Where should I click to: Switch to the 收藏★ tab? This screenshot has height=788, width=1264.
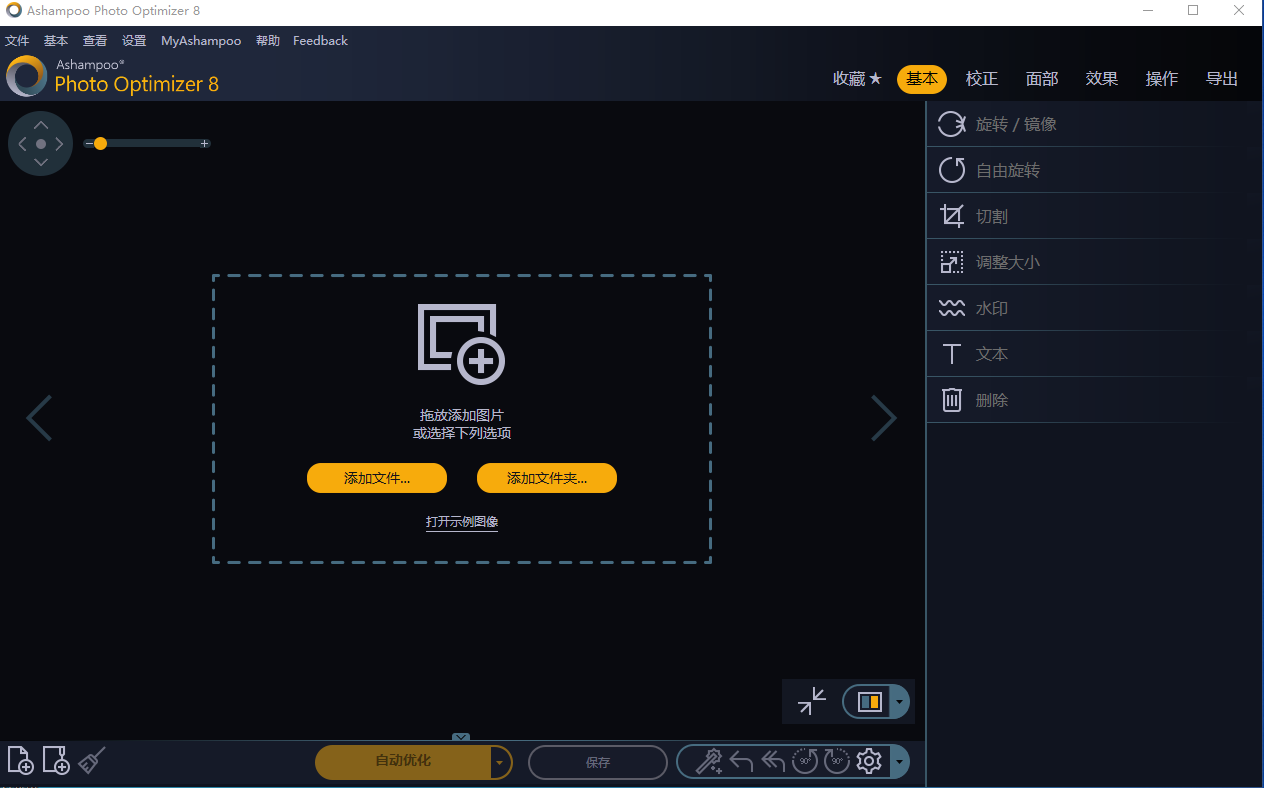(x=858, y=79)
